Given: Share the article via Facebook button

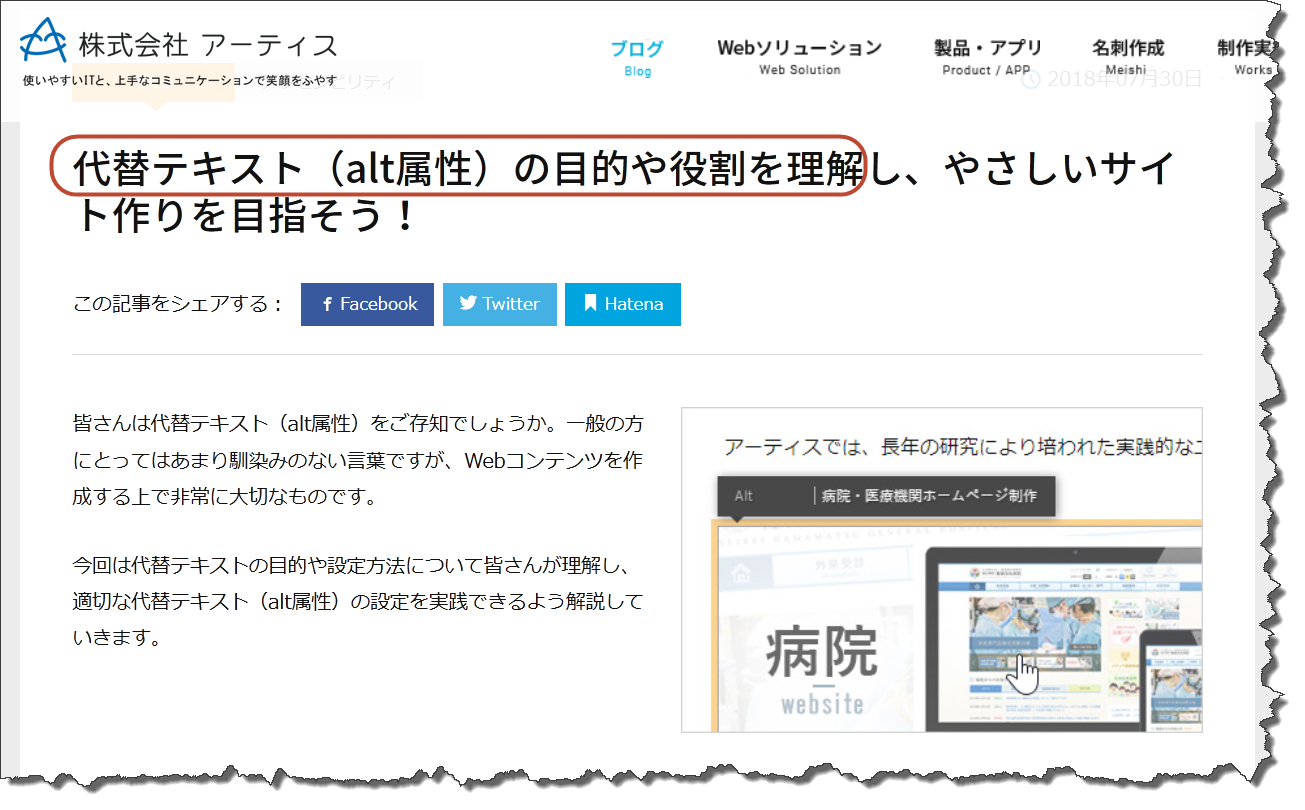Looking at the screenshot, I should pyautogui.click(x=367, y=304).
